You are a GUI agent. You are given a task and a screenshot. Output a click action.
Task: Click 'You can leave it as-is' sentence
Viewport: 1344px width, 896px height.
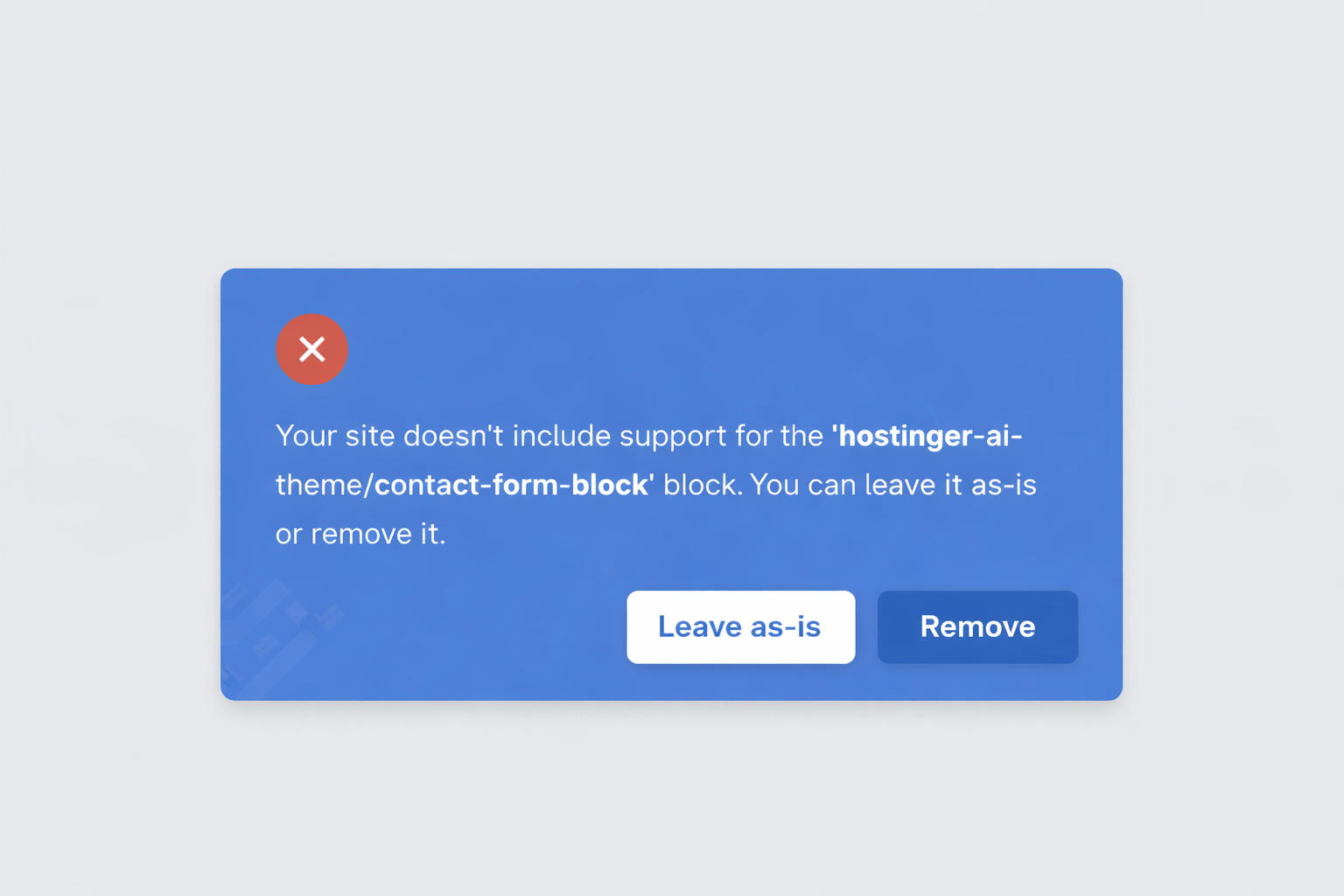pos(892,485)
